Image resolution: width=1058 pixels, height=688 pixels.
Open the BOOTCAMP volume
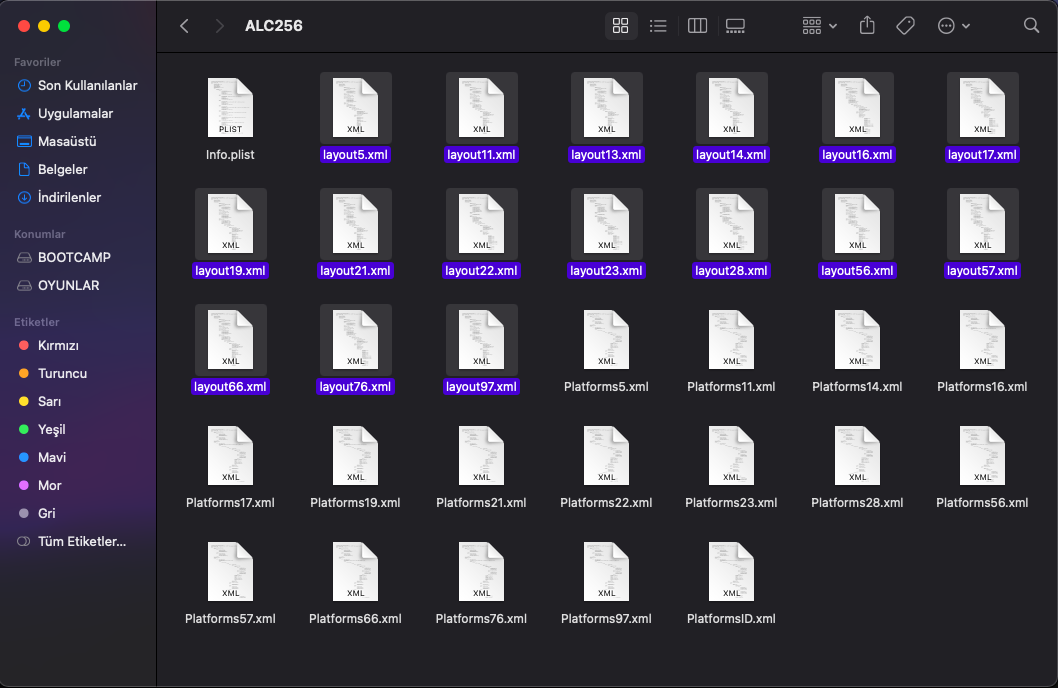(74, 257)
